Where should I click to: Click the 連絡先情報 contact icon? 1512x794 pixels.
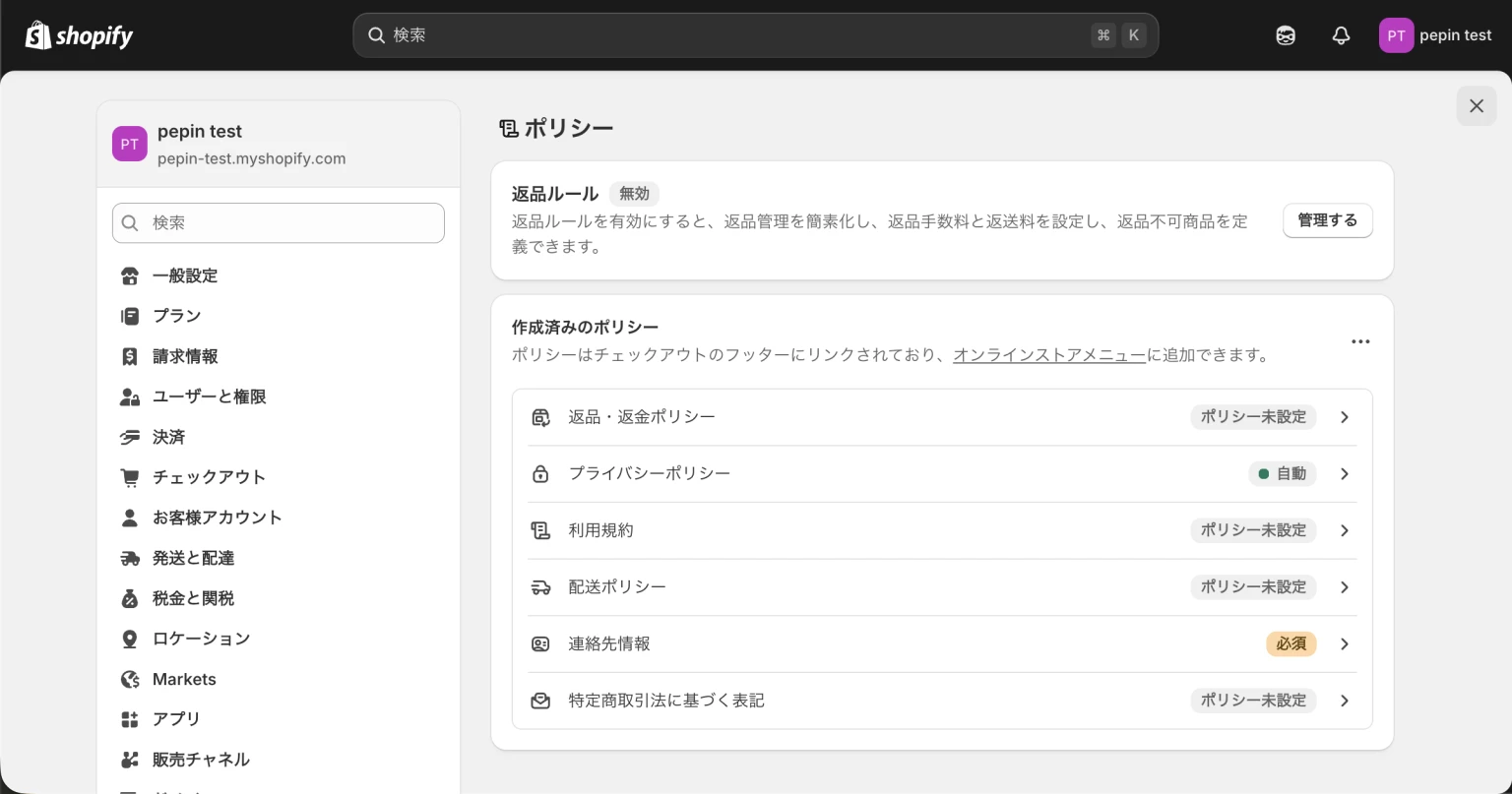point(540,643)
